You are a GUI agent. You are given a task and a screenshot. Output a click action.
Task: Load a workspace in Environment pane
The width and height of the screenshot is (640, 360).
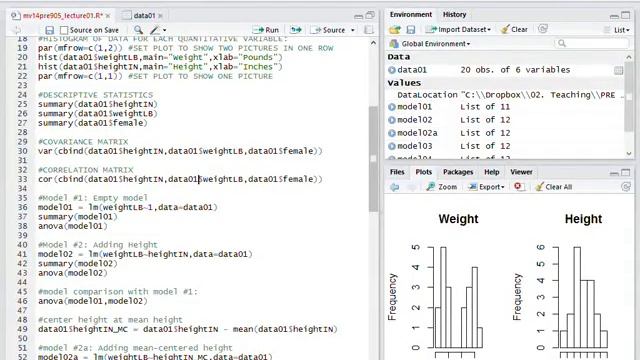click(395, 29)
